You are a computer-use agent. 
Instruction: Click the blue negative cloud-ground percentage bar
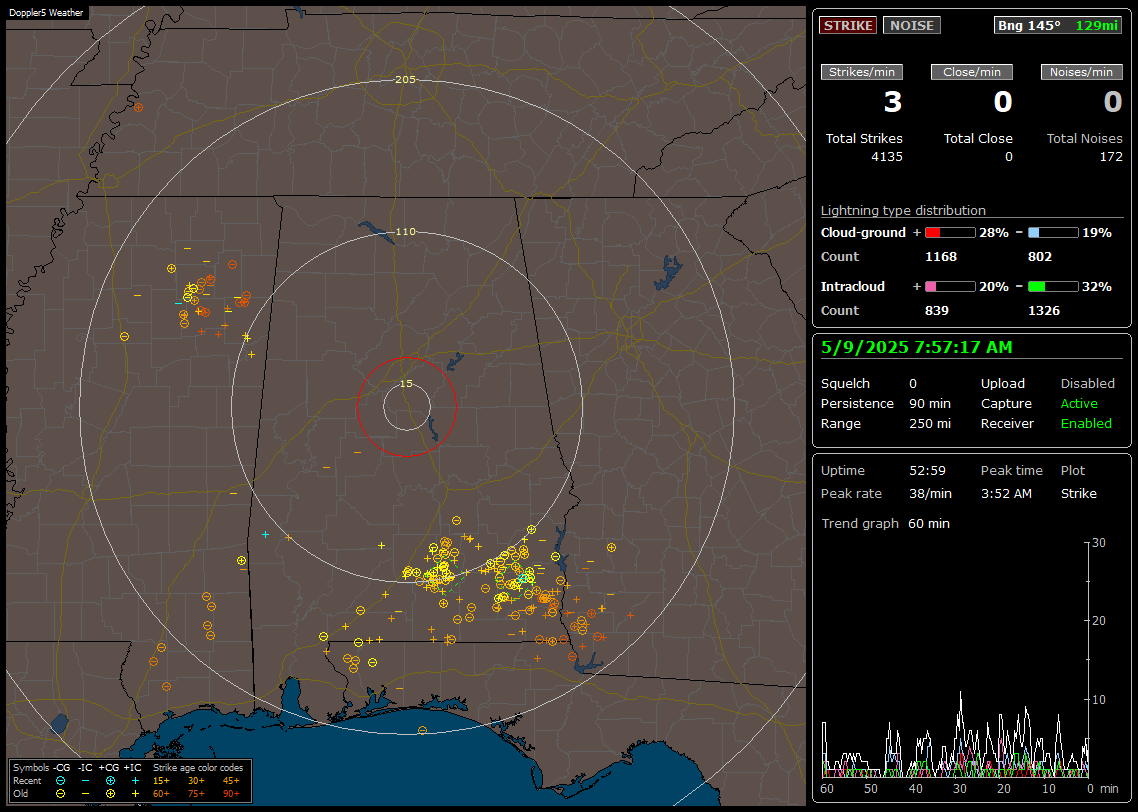click(x=1053, y=233)
